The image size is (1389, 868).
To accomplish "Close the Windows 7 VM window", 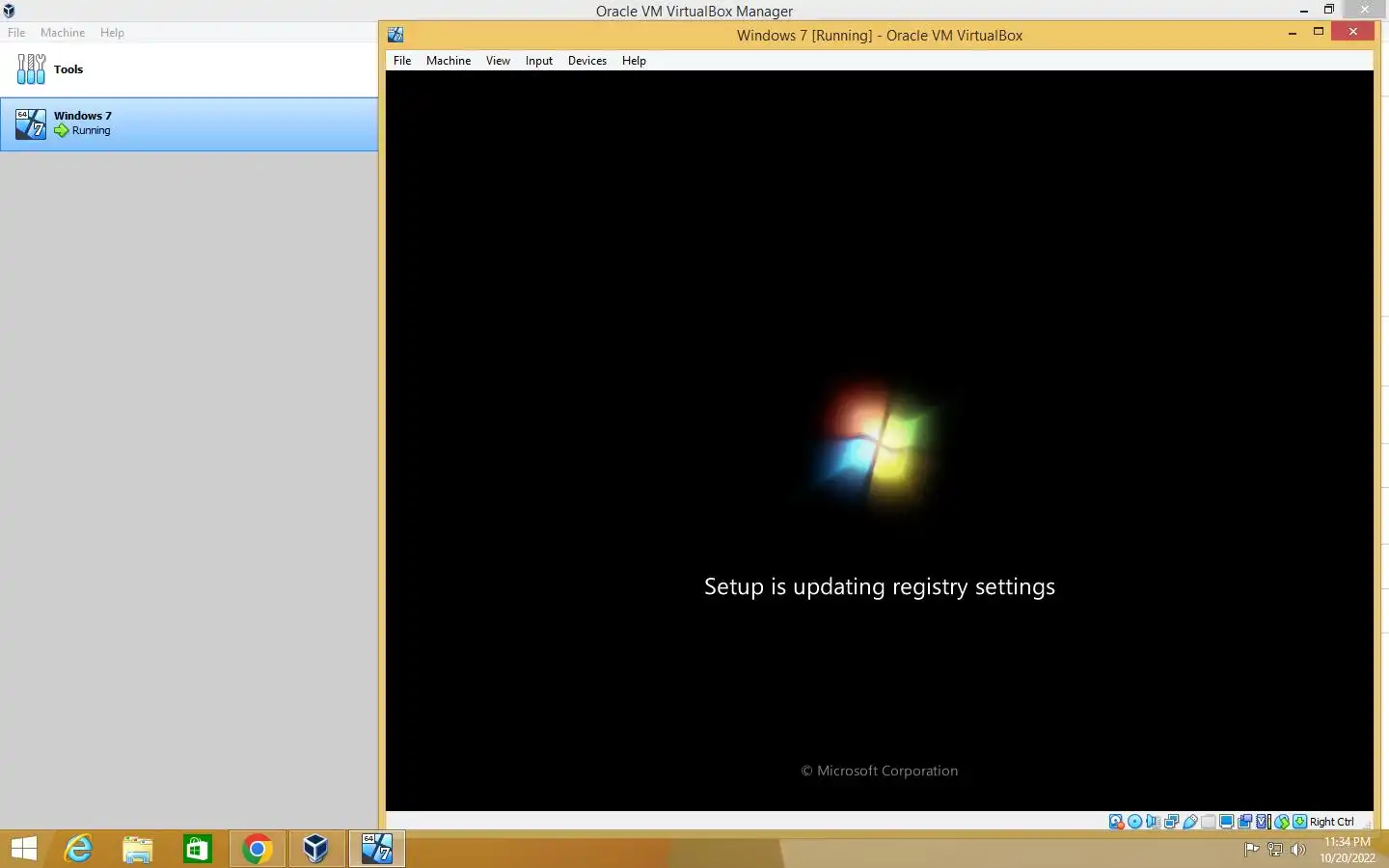I will 1352,32.
